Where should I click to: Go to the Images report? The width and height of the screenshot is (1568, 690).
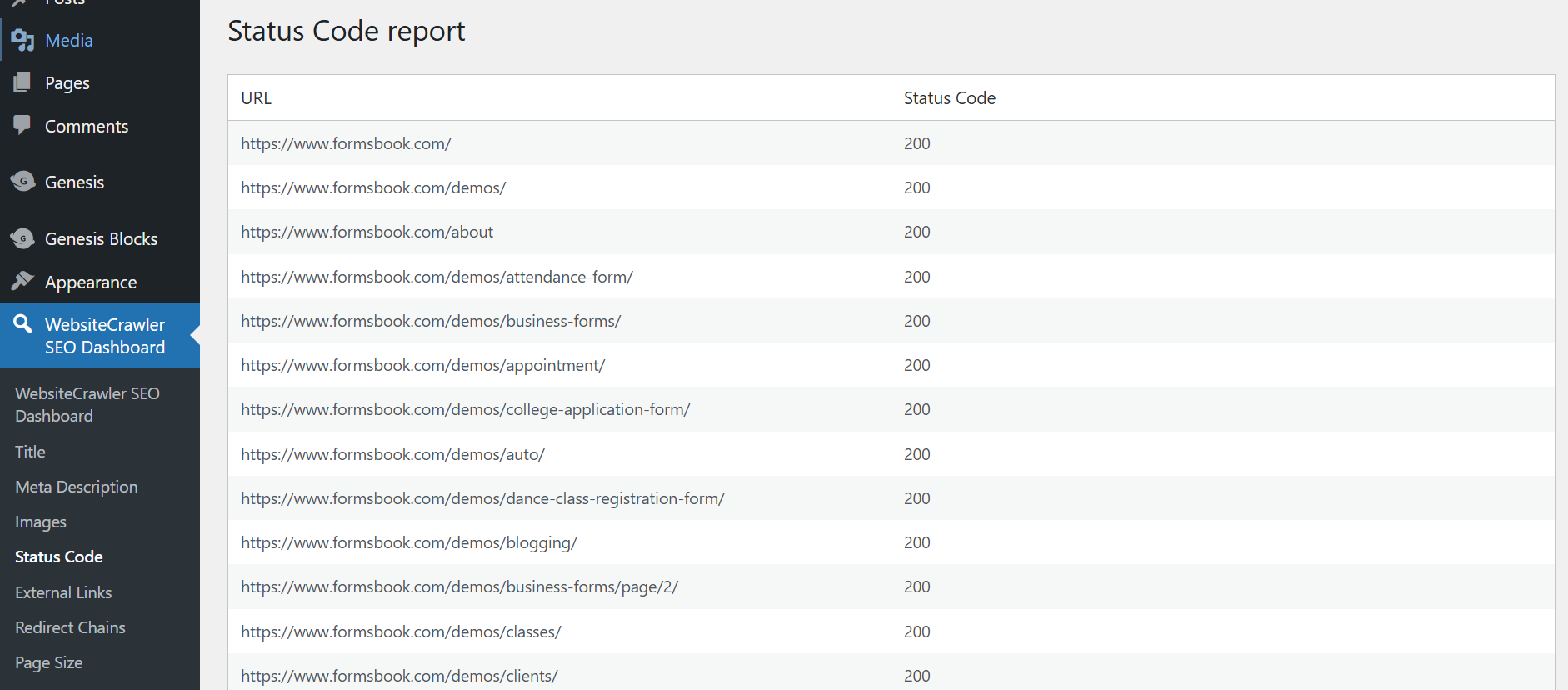41,522
